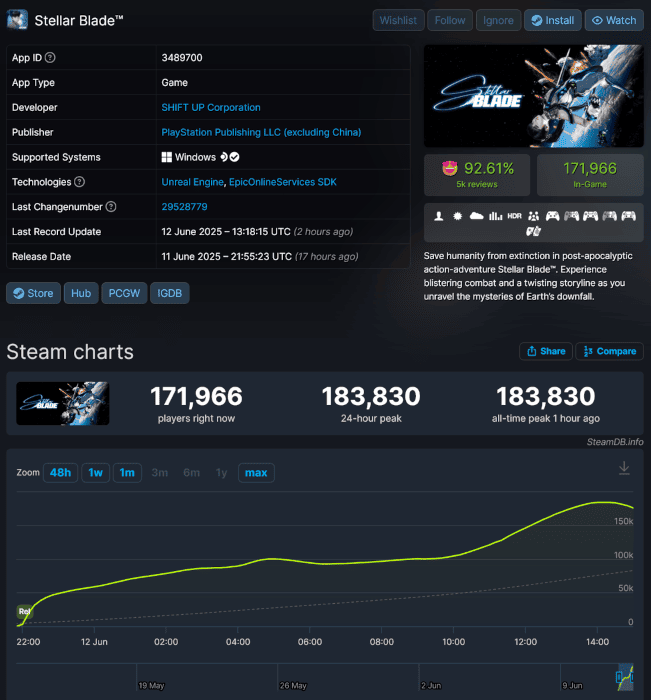This screenshot has width=651, height=700.
Task: Share the Steam charts
Action: point(546,351)
